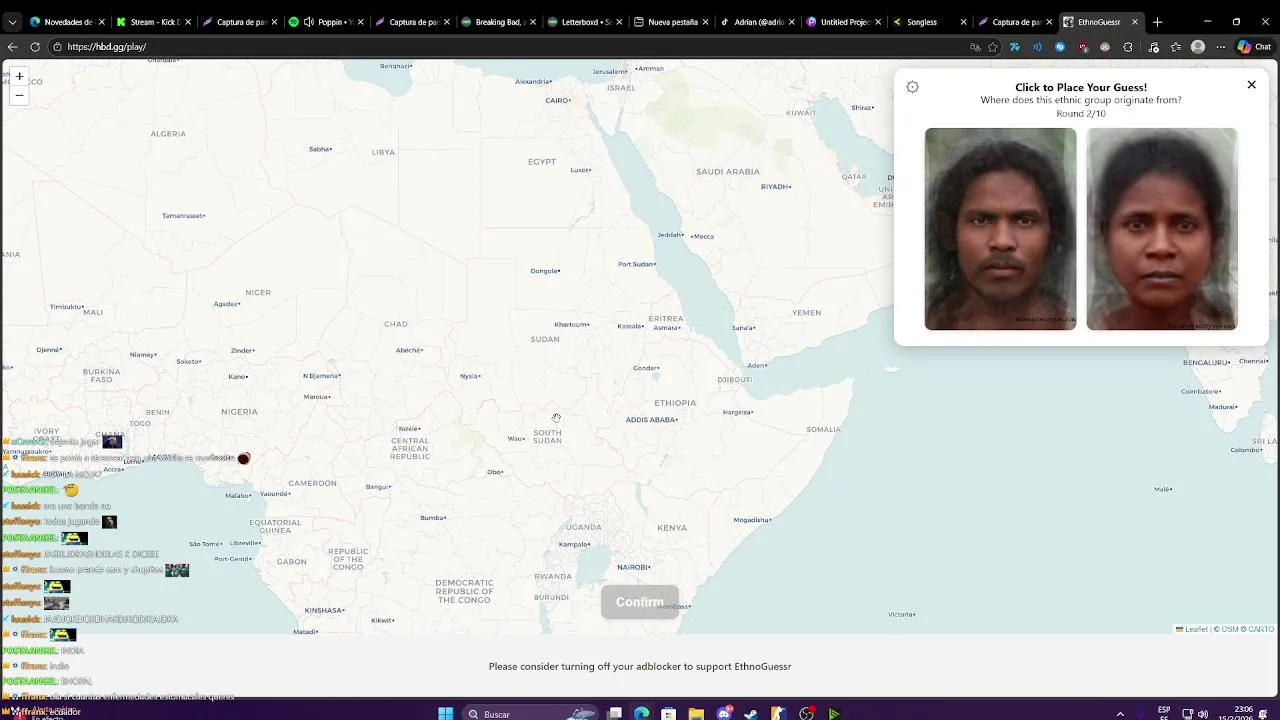Image resolution: width=1280 pixels, height=720 pixels.
Task: Switch to the Letterboxd tab
Action: [x=585, y=22]
